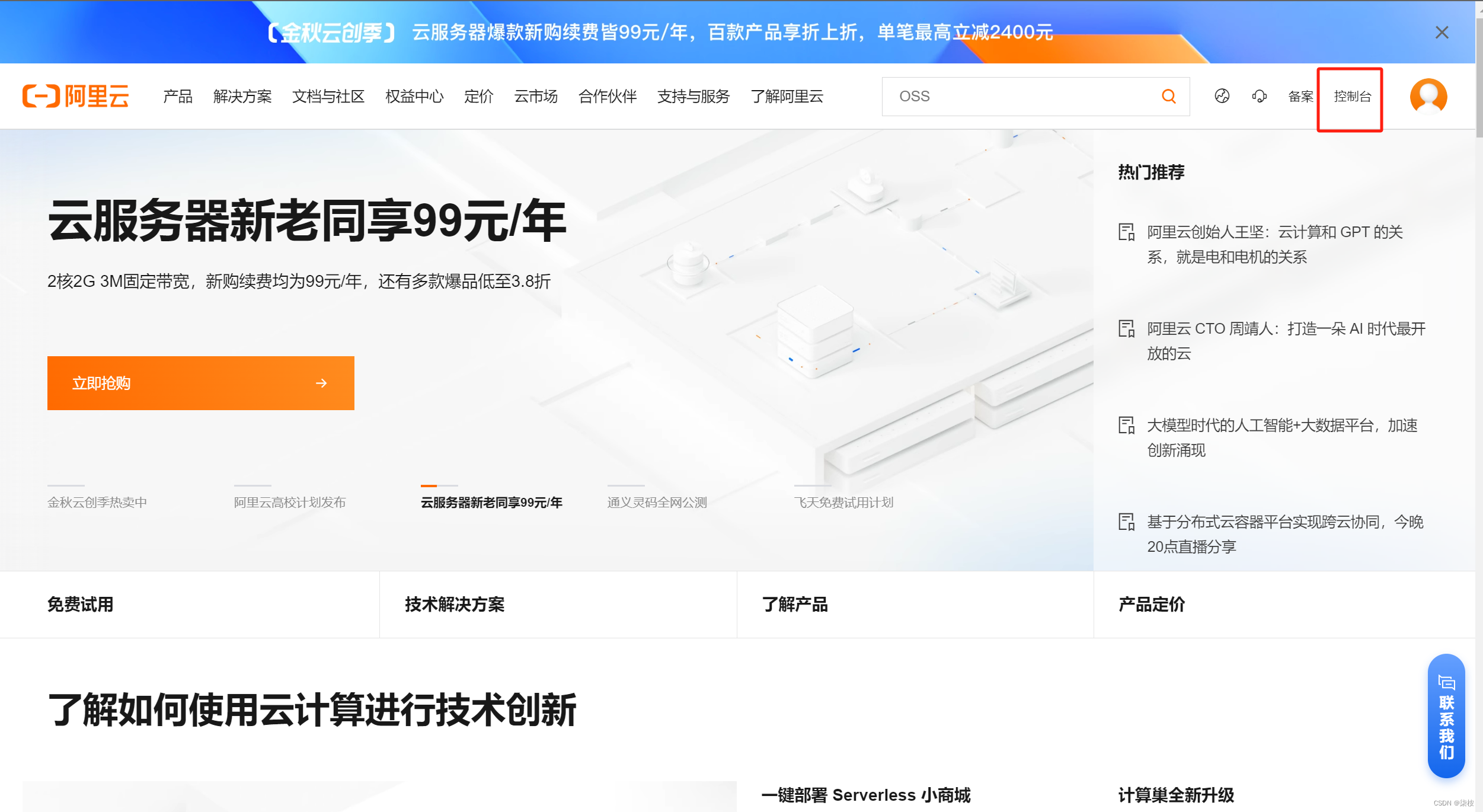
Task: Open the 文档与社区 menu
Action: [x=328, y=96]
